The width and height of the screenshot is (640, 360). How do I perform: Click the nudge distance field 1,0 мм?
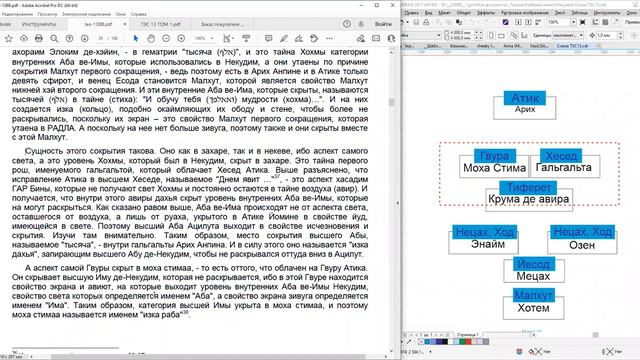tap(606, 36)
